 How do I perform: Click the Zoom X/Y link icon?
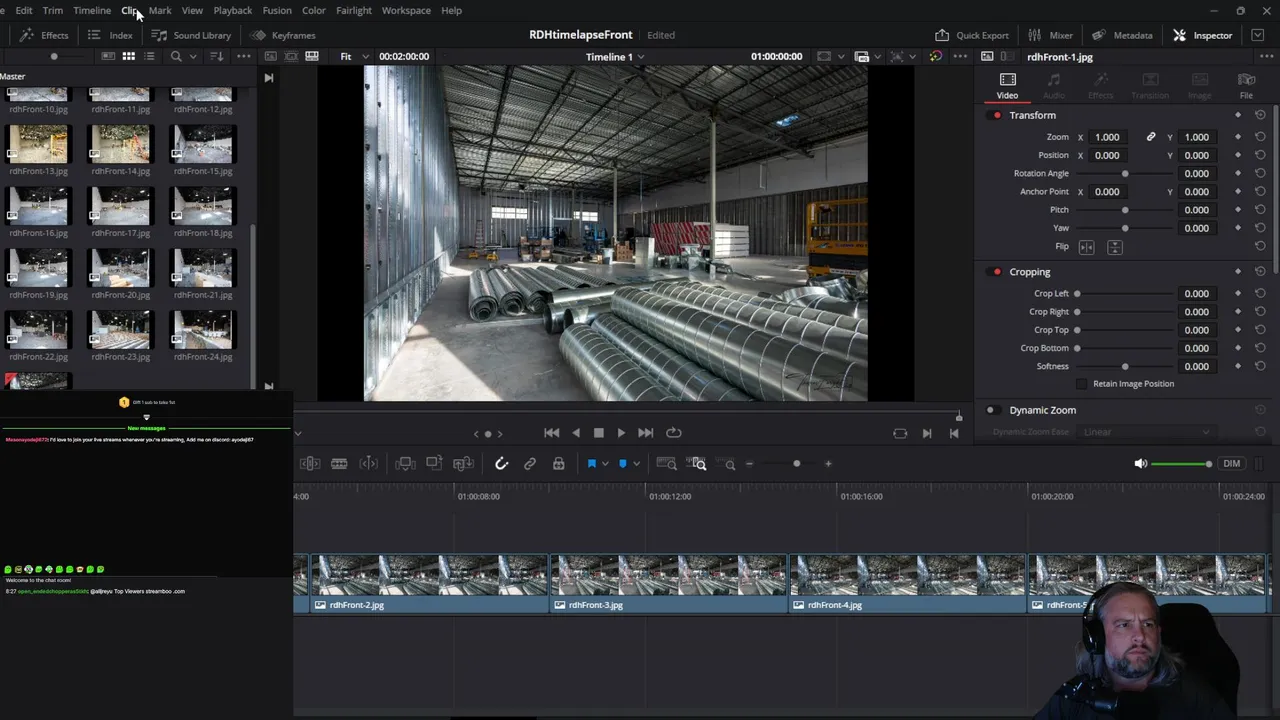click(x=1151, y=137)
